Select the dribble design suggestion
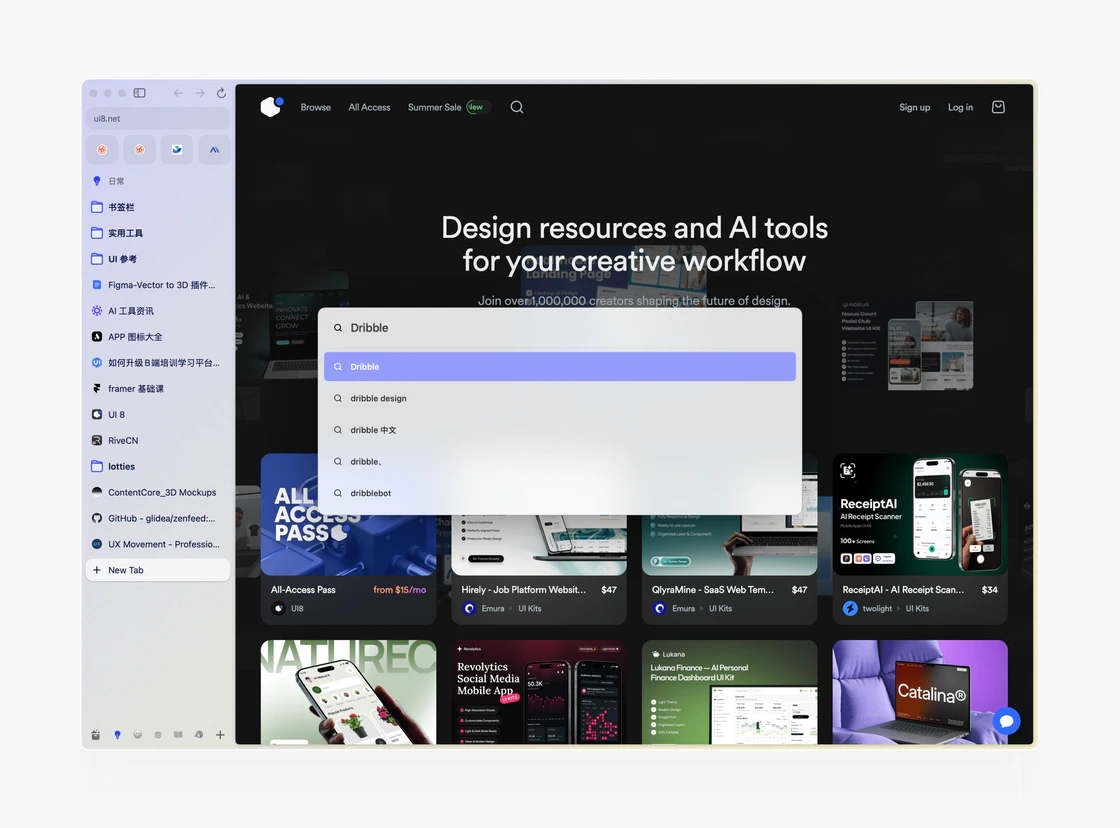This screenshot has height=828, width=1120. tap(560, 399)
